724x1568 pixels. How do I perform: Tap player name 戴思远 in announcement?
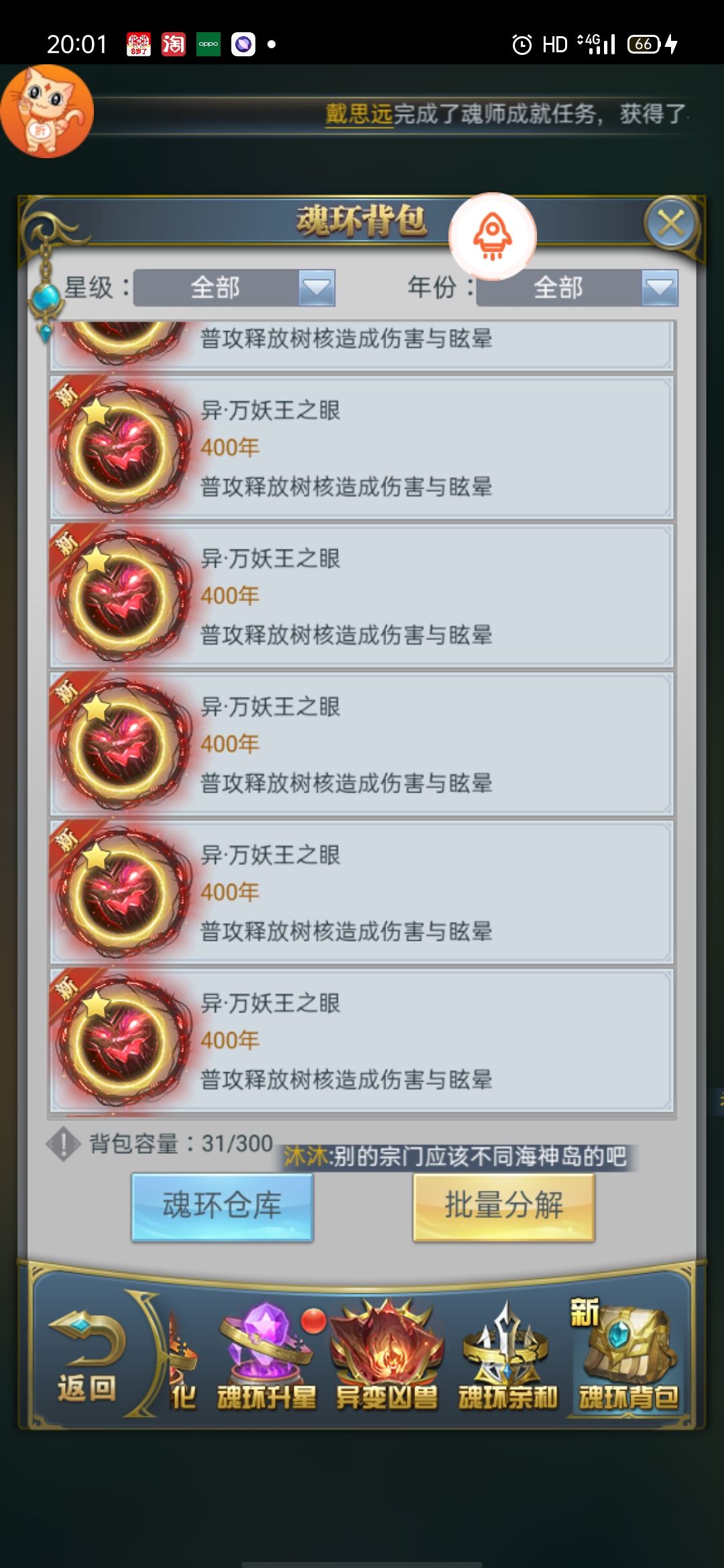(359, 114)
